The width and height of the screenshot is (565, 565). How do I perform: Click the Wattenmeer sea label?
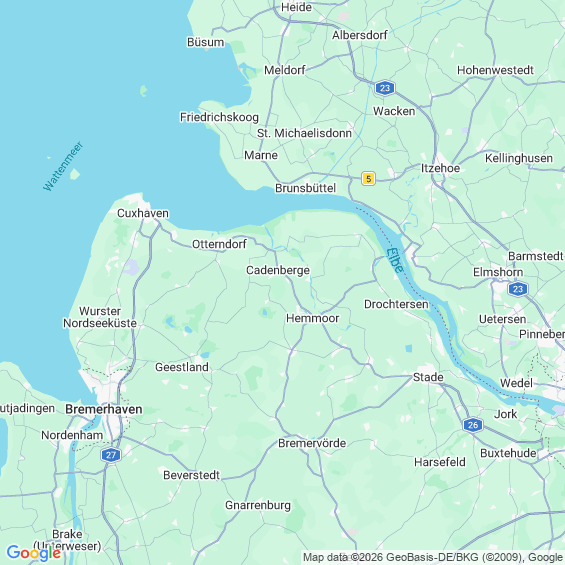[x=63, y=166]
